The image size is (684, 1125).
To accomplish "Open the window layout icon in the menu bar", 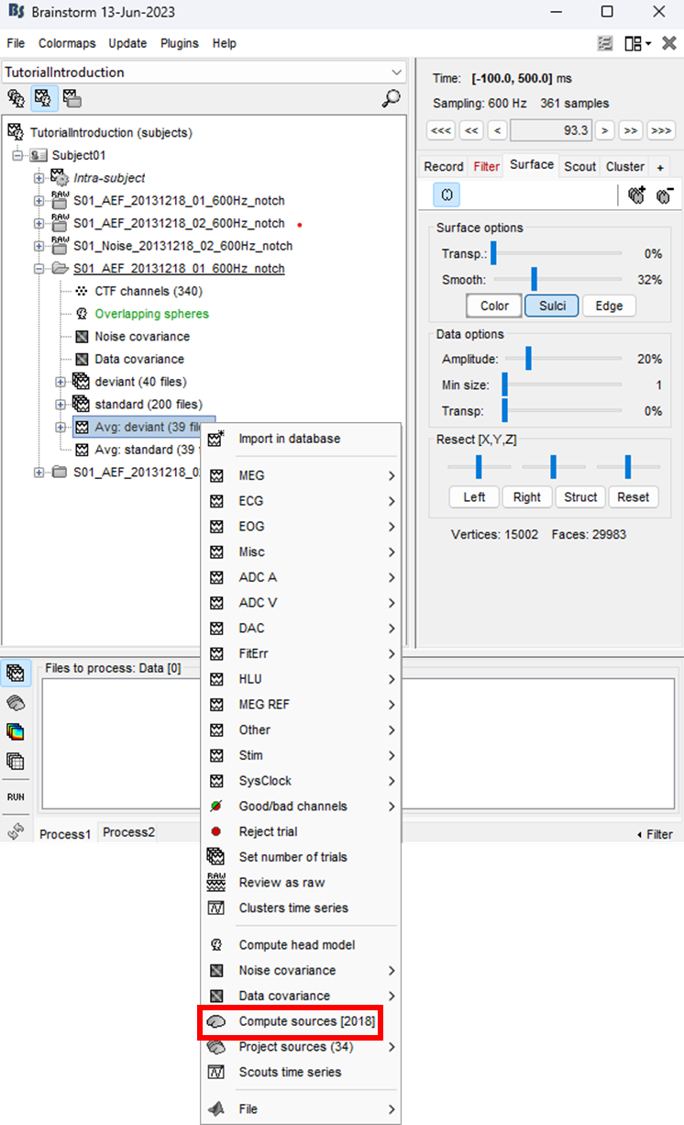I will point(636,44).
